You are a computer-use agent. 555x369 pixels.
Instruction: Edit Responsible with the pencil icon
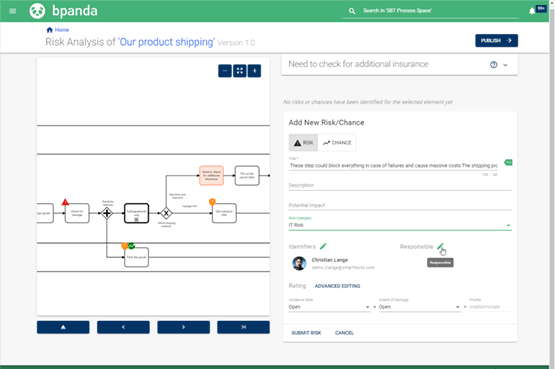pyautogui.click(x=440, y=246)
